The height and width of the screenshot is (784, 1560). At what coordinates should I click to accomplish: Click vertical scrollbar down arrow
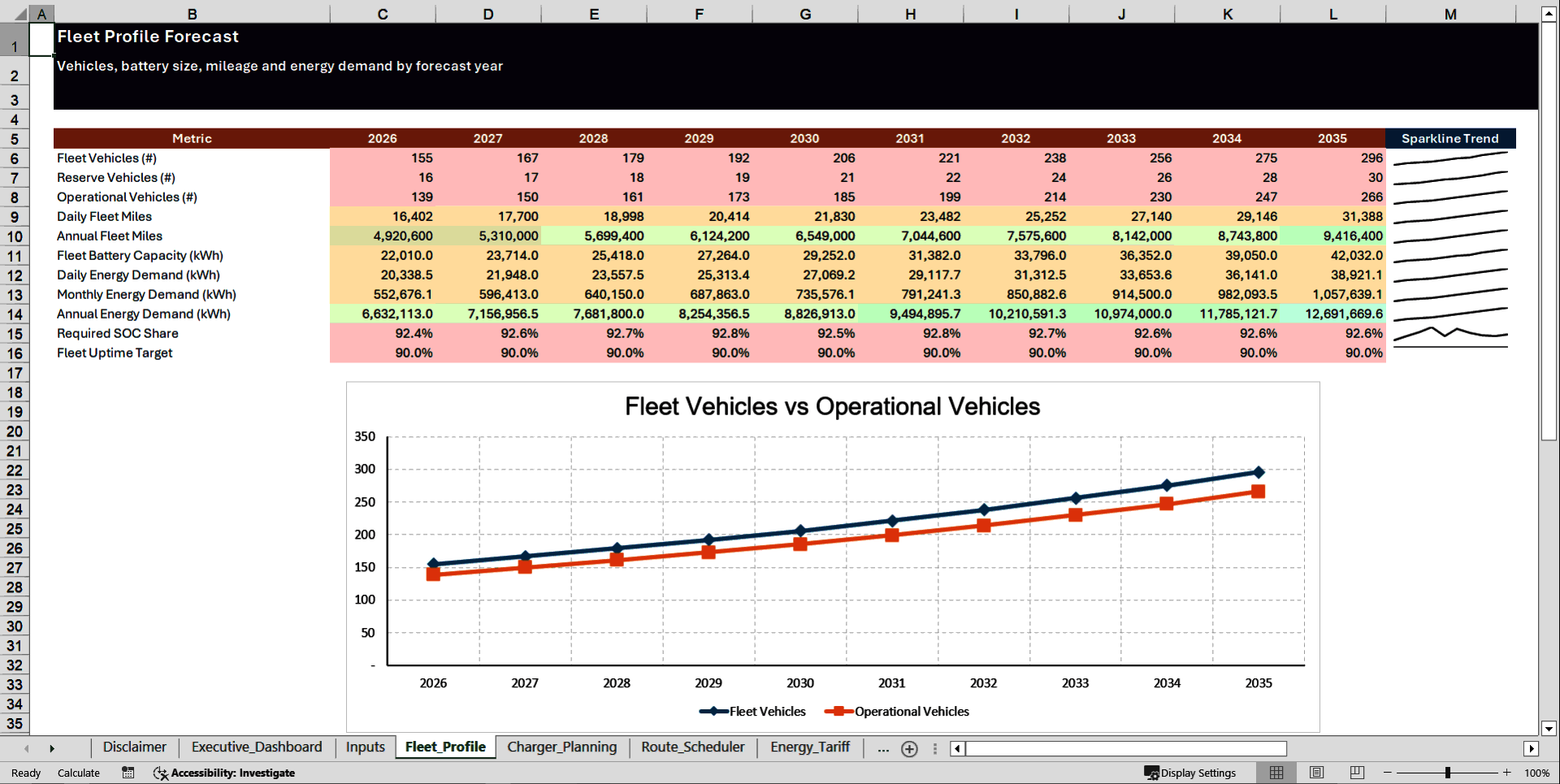coord(1549,729)
